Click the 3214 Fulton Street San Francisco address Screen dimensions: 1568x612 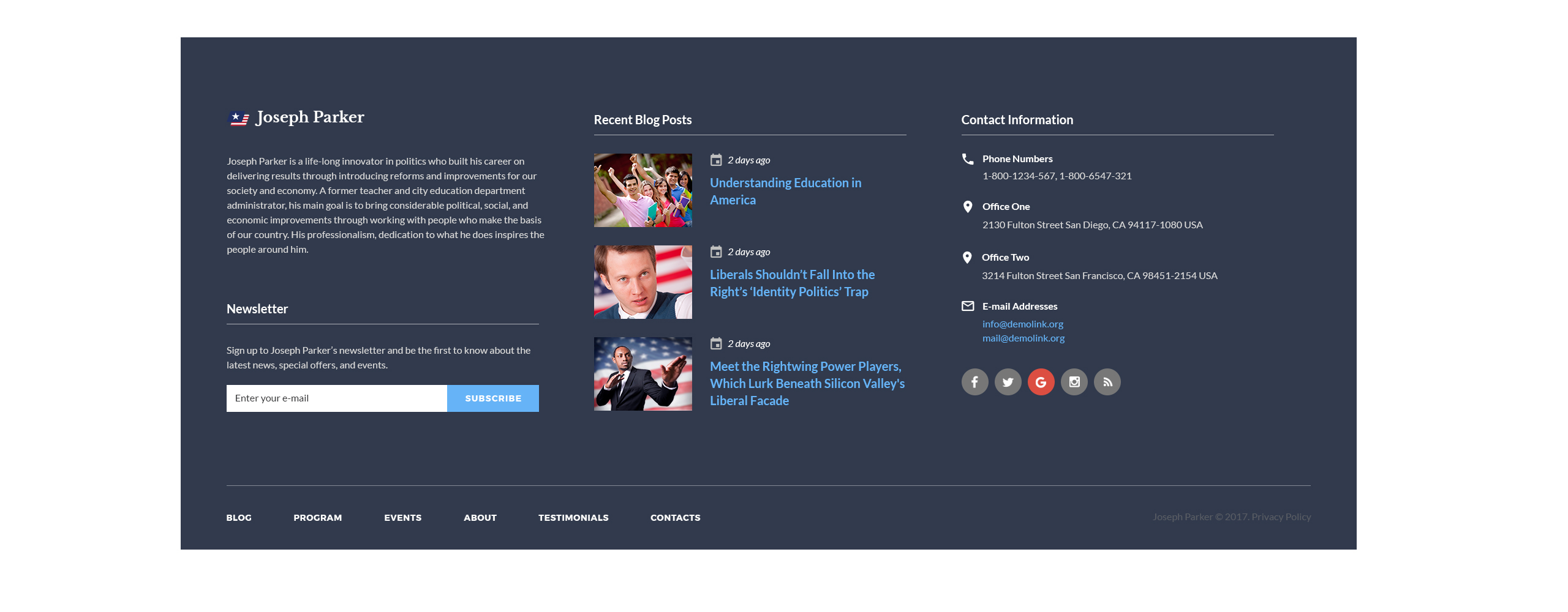[x=1099, y=276]
